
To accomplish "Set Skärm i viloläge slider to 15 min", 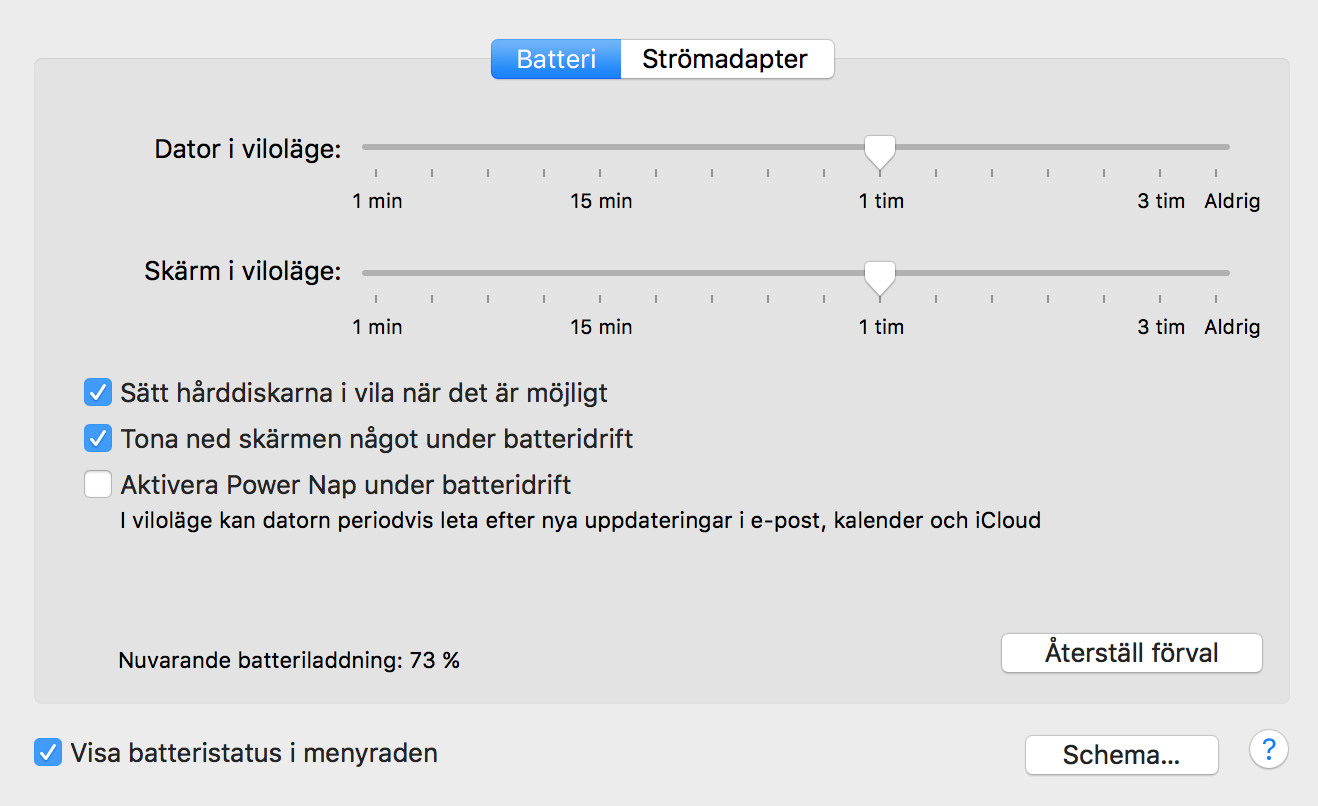I will pos(600,272).
